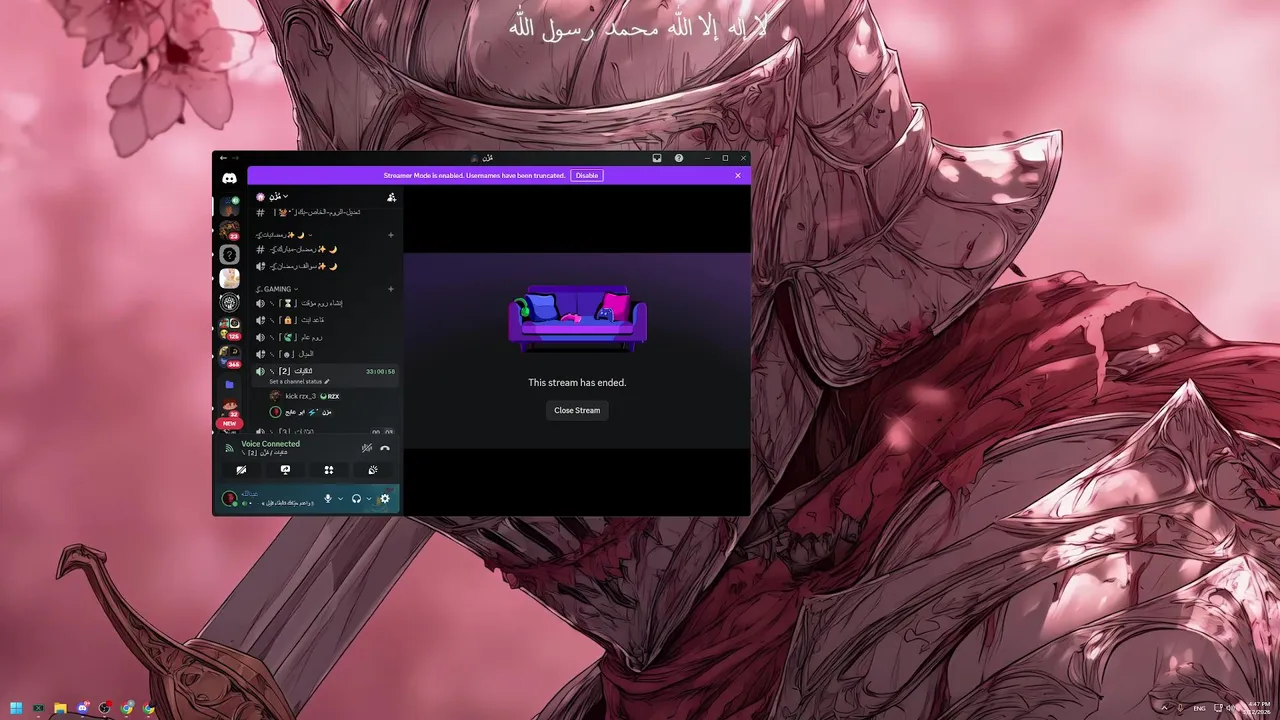The image size is (1280, 720).
Task: Open Discord from the taskbar
Action: tap(82, 708)
